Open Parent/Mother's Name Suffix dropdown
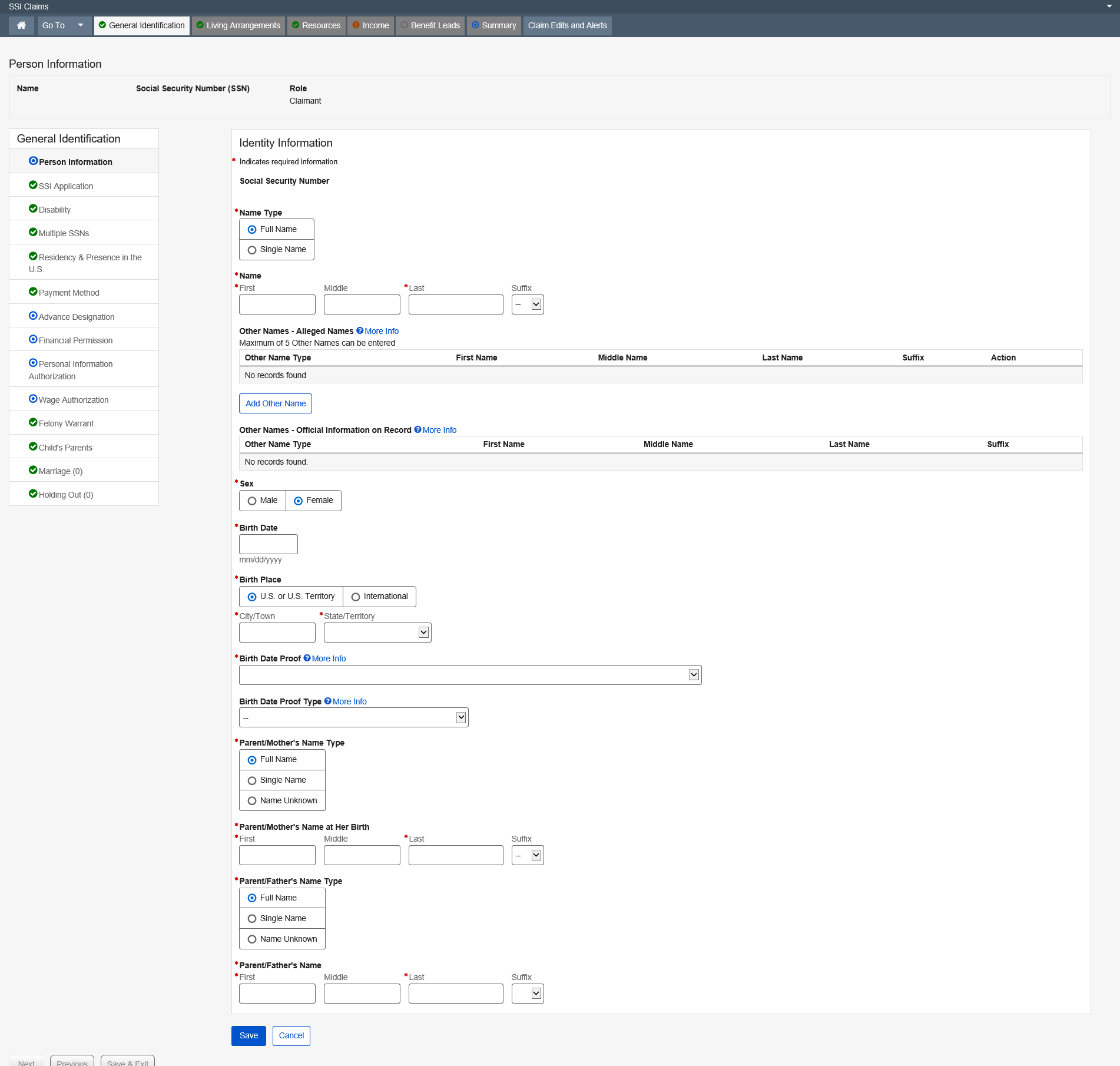Image resolution: width=1120 pixels, height=1066 pixels. tap(528, 855)
